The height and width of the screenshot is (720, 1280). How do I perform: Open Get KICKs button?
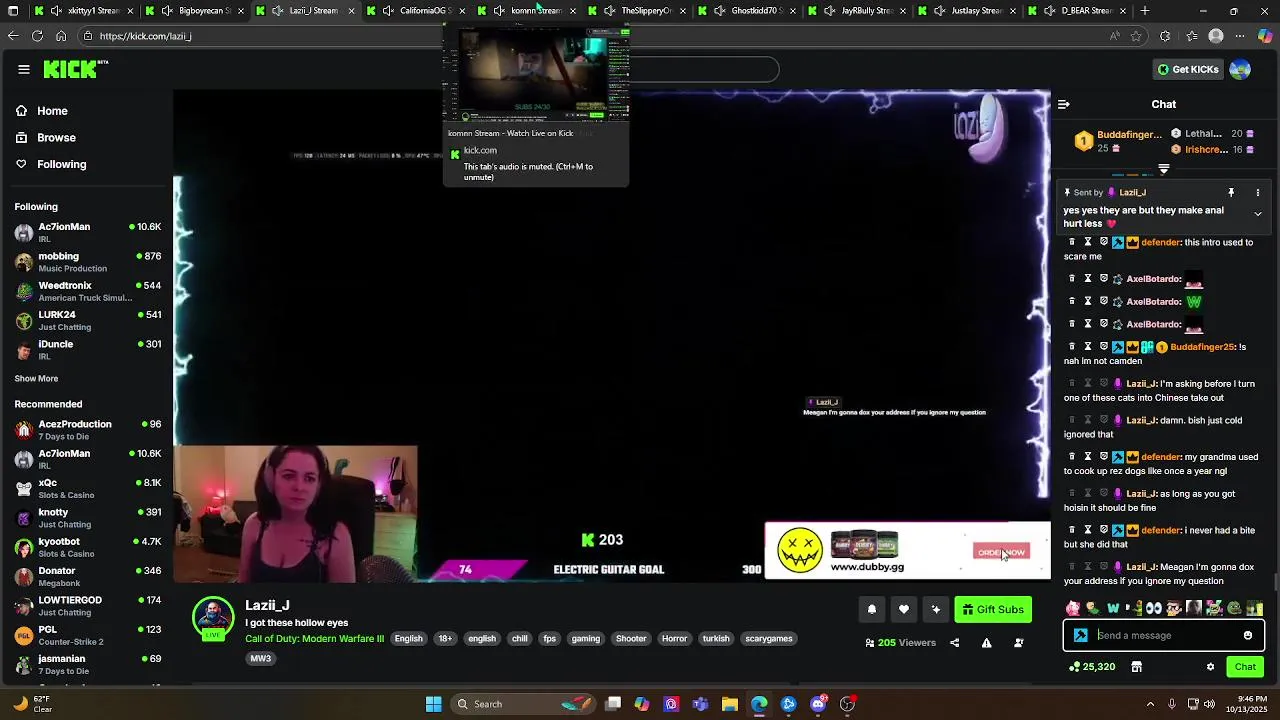pos(1188,69)
